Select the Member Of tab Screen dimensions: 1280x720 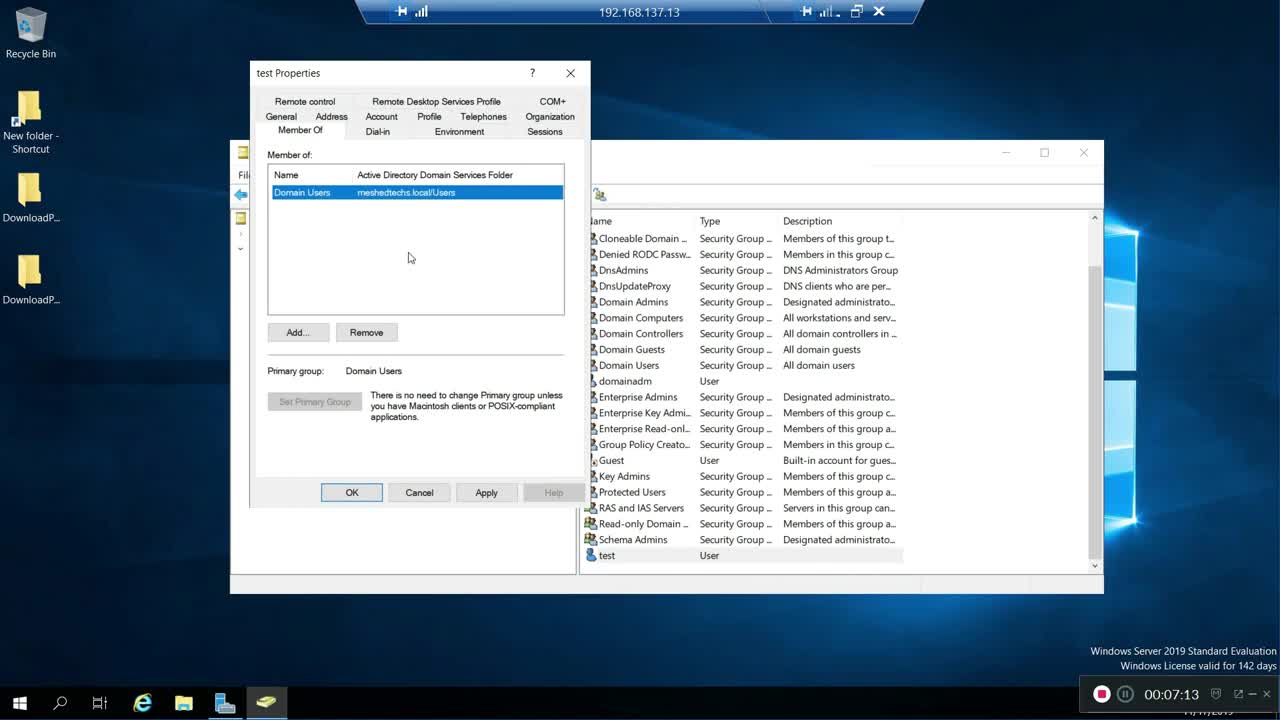(300, 130)
